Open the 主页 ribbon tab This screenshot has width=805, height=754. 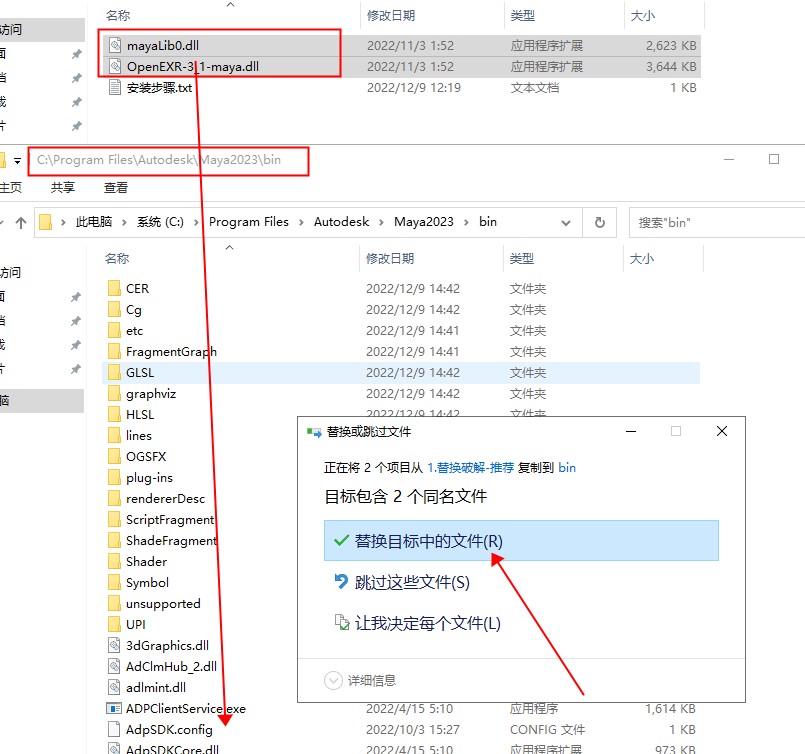point(11,188)
